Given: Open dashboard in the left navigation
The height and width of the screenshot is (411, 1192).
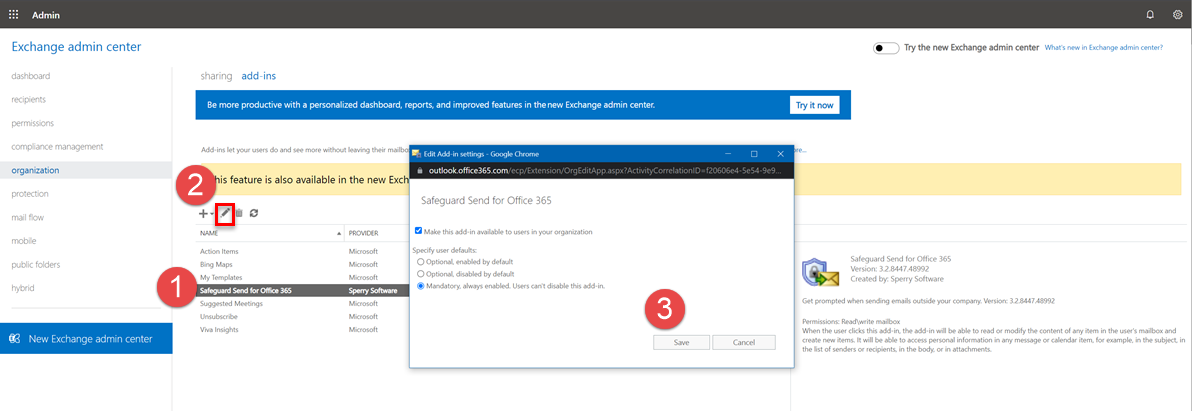Looking at the screenshot, I should point(30,76).
